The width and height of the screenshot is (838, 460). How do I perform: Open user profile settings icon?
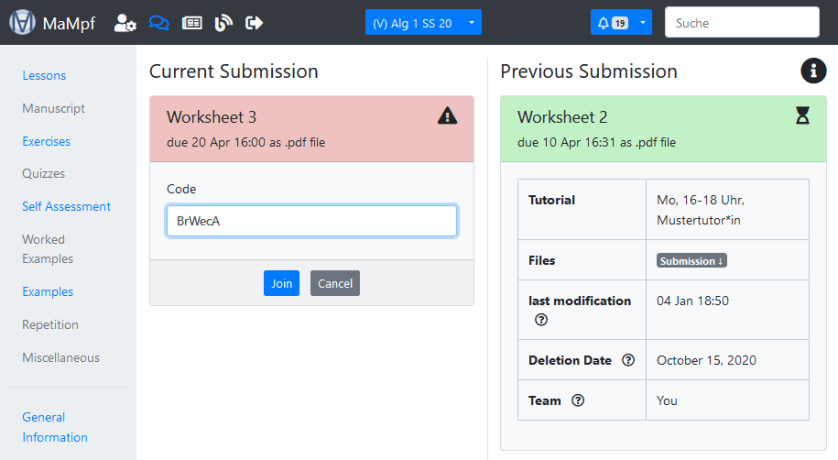125,22
